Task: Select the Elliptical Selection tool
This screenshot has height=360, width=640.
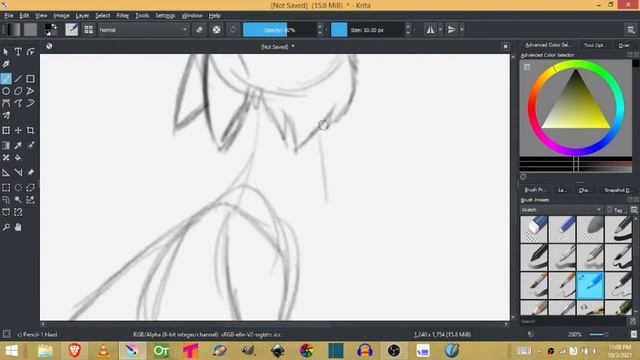Action: point(18,188)
